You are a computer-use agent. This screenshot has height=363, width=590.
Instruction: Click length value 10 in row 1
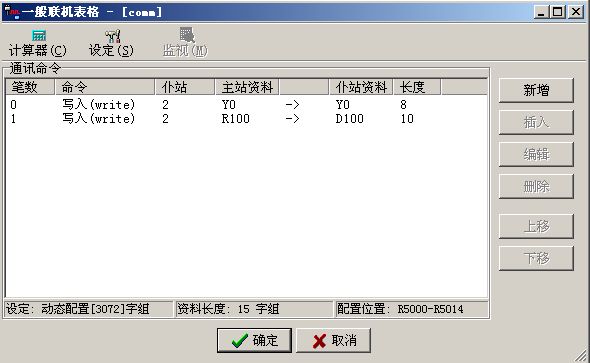point(407,119)
